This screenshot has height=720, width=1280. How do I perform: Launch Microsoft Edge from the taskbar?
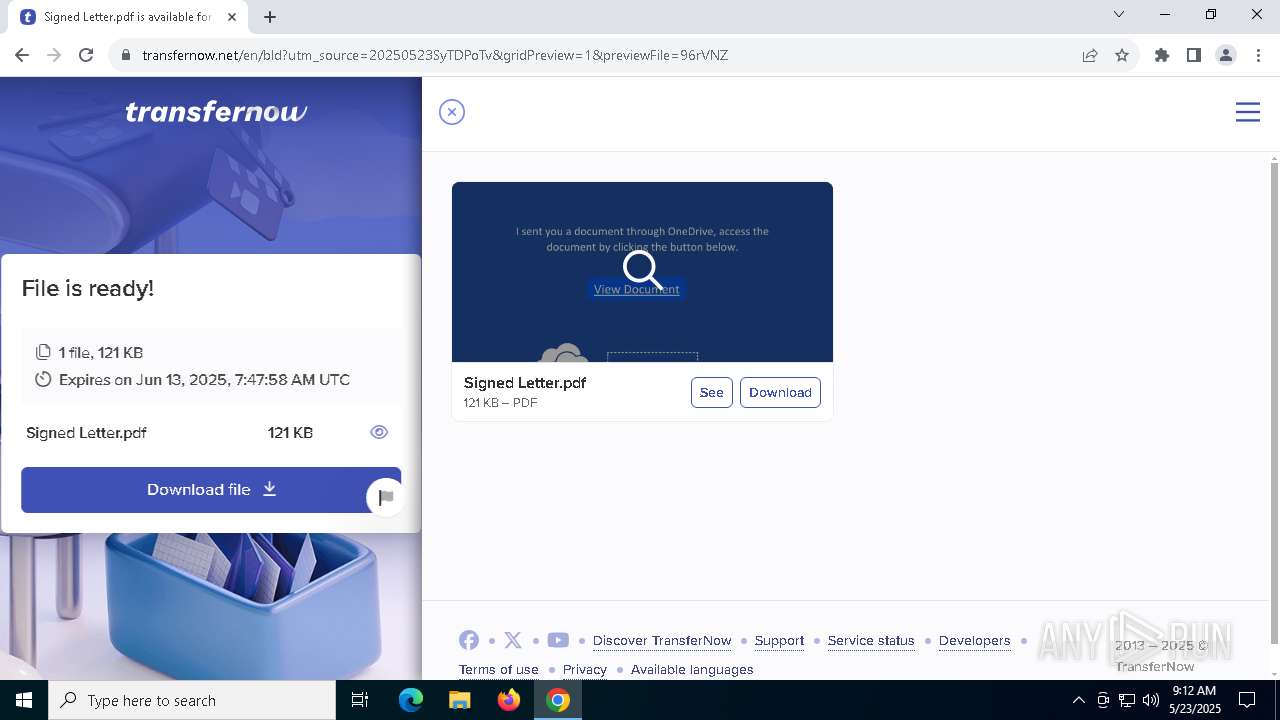(x=411, y=700)
